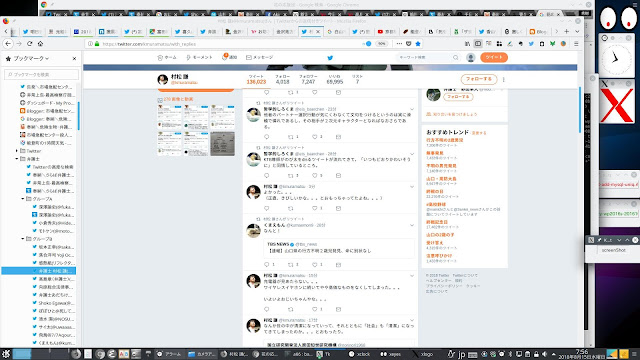Viewport: 640px width, 360px height.
Task: Retweet the TBS NEWS quoted tweet
Action: coord(291,264)
